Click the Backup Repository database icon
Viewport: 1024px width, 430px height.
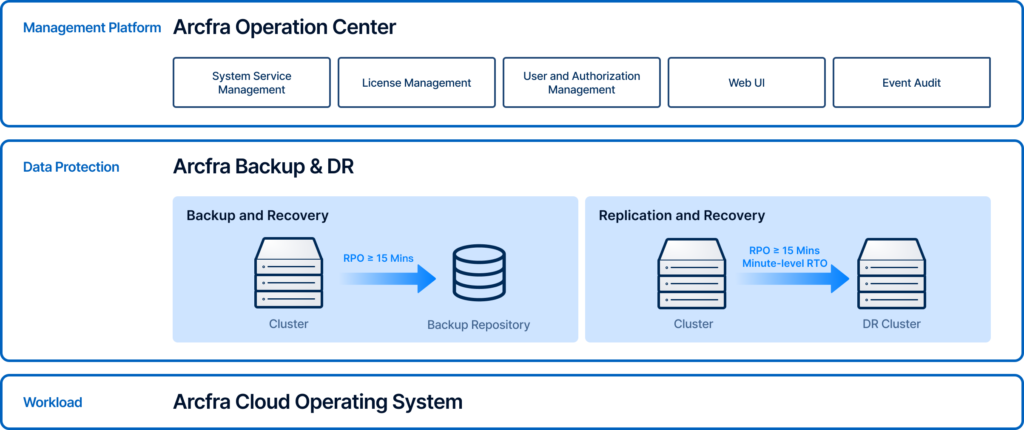pyautogui.click(x=479, y=273)
